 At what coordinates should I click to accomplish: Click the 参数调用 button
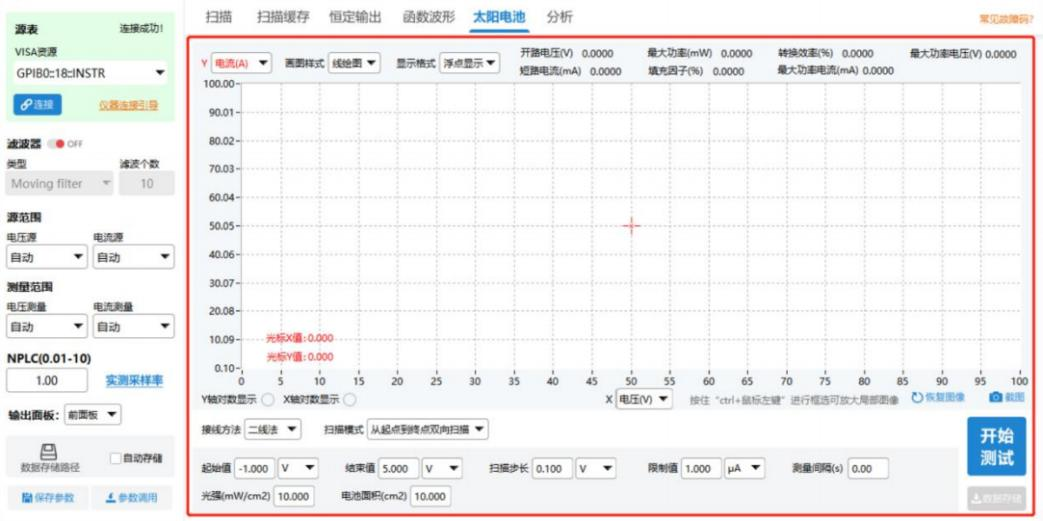[x=132, y=497]
